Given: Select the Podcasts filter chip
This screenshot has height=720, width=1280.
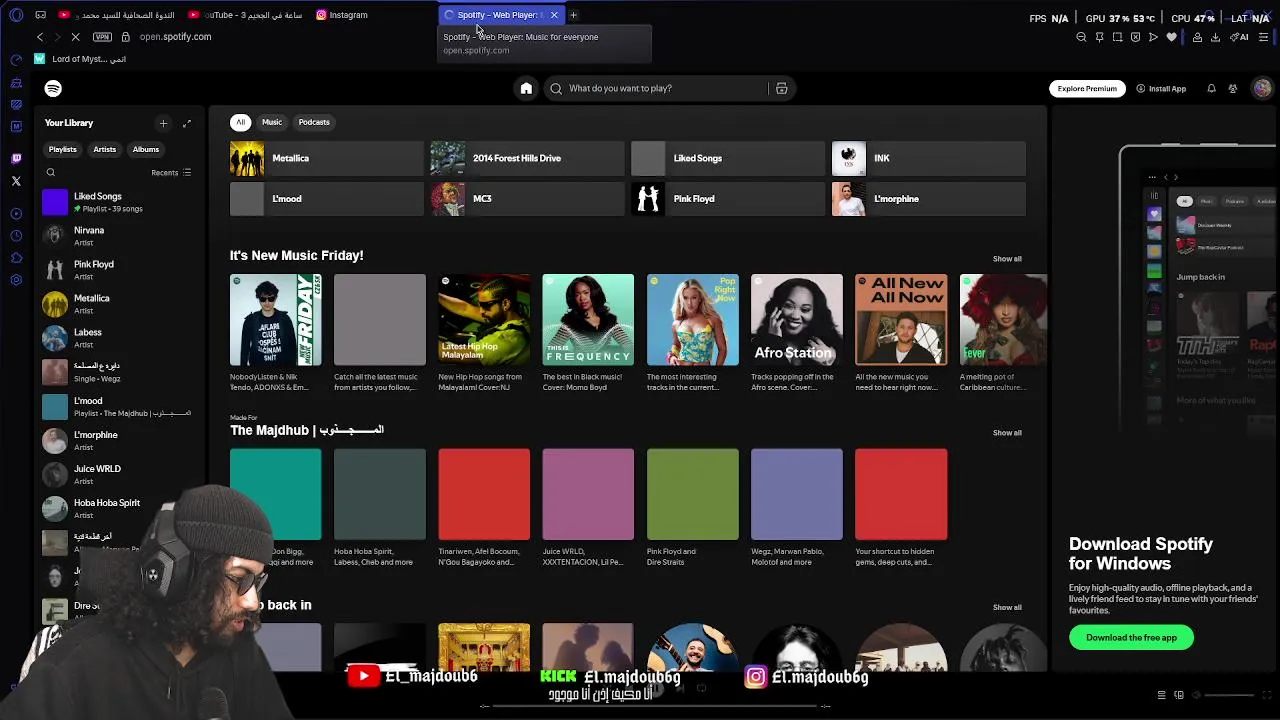Looking at the screenshot, I should coord(314,122).
